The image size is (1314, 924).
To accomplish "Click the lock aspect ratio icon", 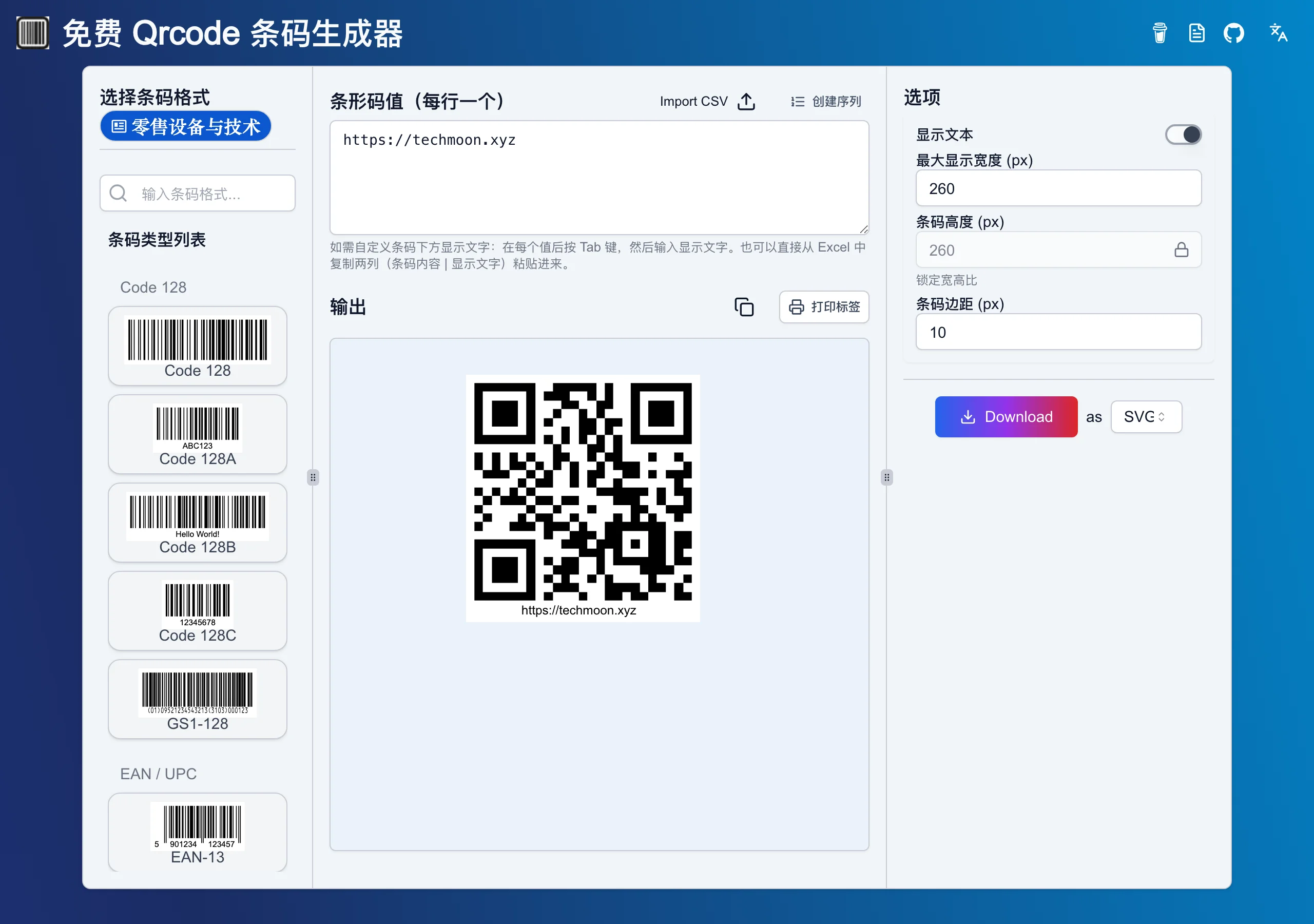I will click(1181, 249).
